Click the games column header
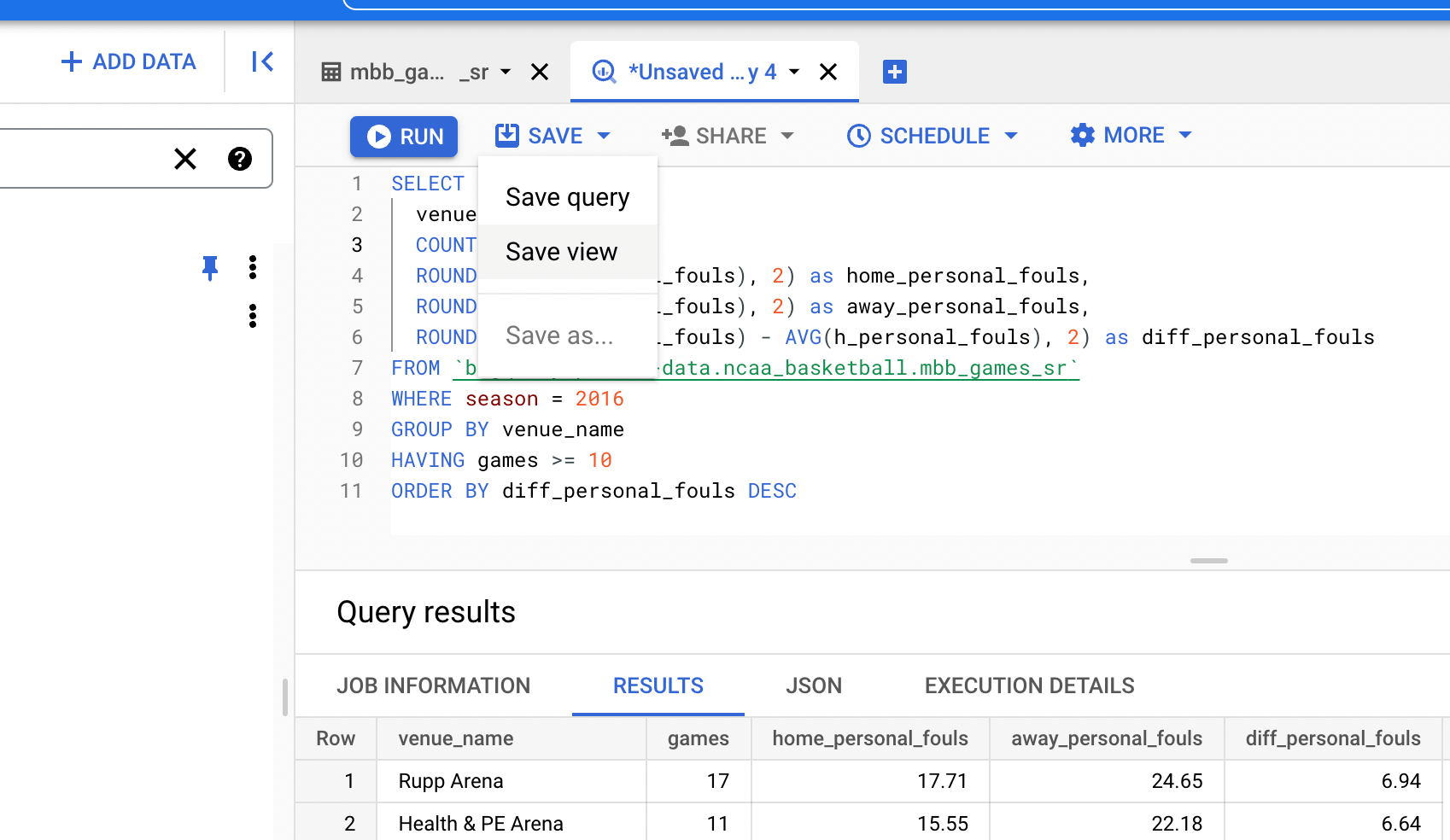 pos(699,738)
